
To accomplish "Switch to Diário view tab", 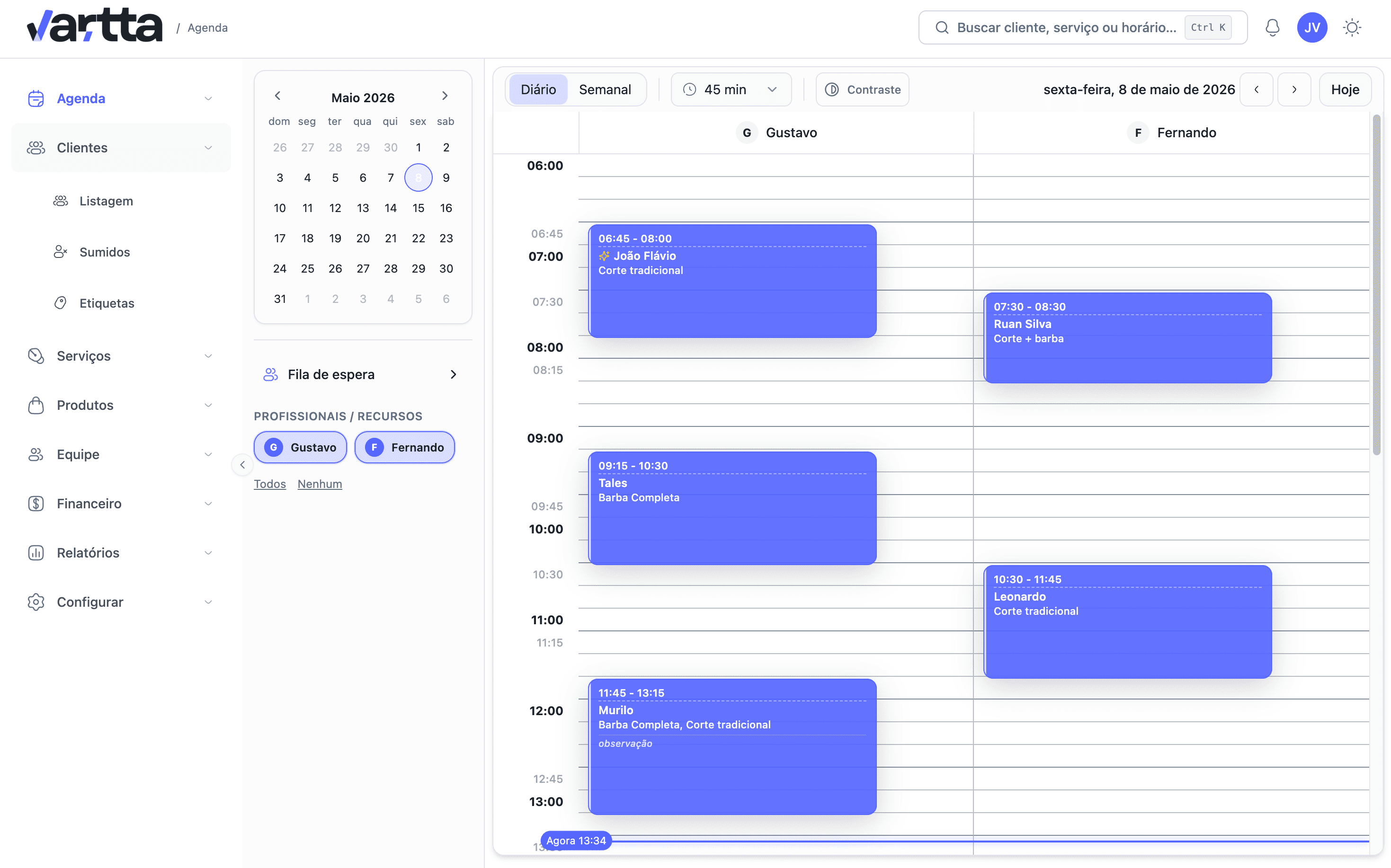I will pyautogui.click(x=538, y=89).
